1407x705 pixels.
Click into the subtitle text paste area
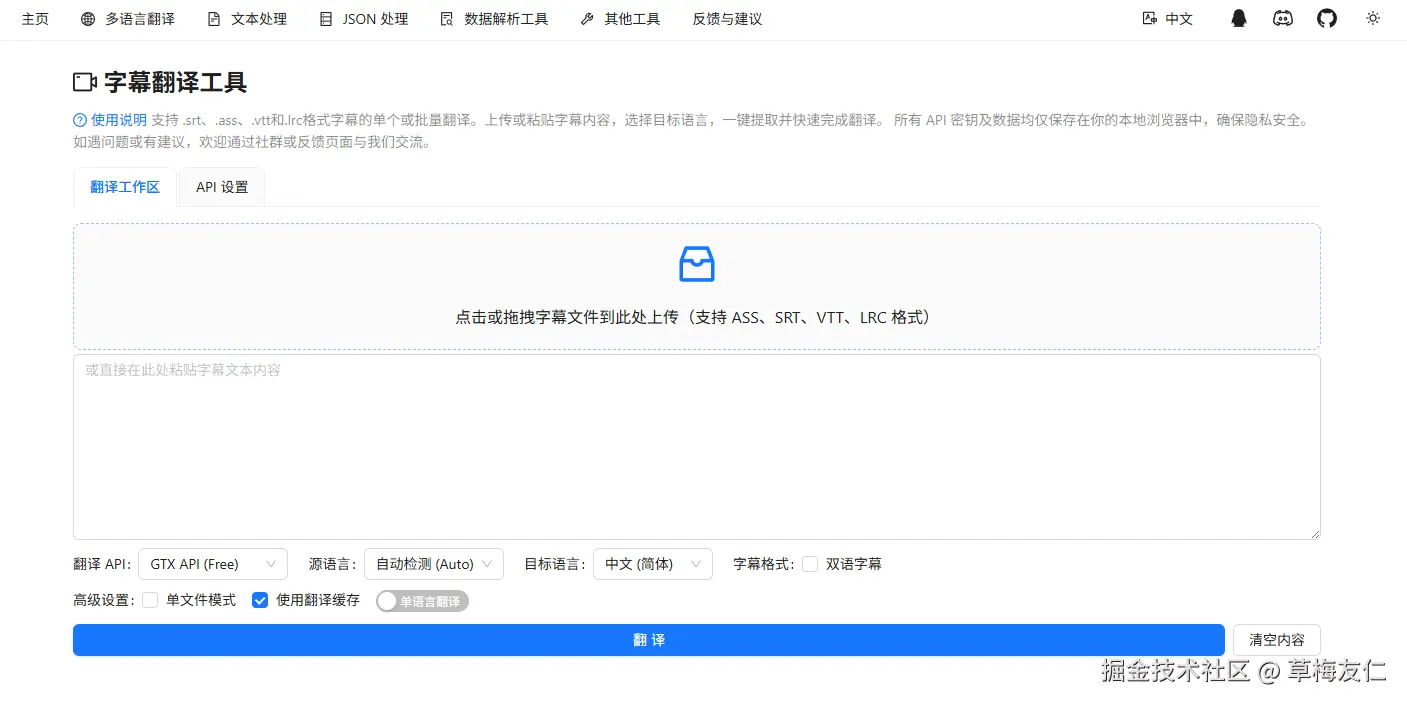(x=697, y=447)
